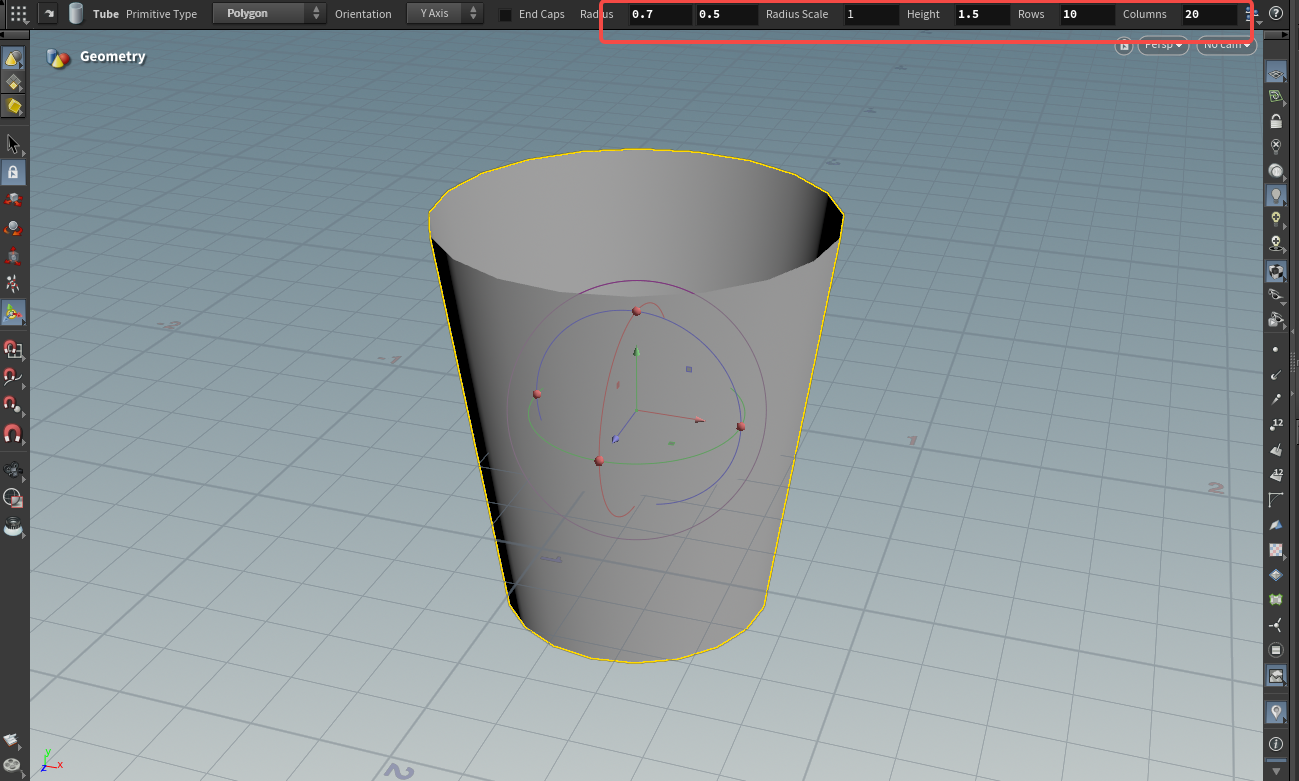Open the No cam camera selector
Screen dimensions: 1299x781
tap(1226, 45)
